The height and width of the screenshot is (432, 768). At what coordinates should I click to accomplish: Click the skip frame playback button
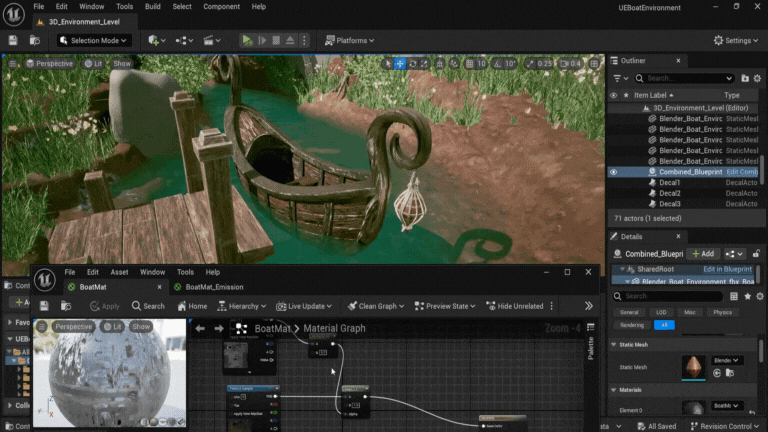262,40
